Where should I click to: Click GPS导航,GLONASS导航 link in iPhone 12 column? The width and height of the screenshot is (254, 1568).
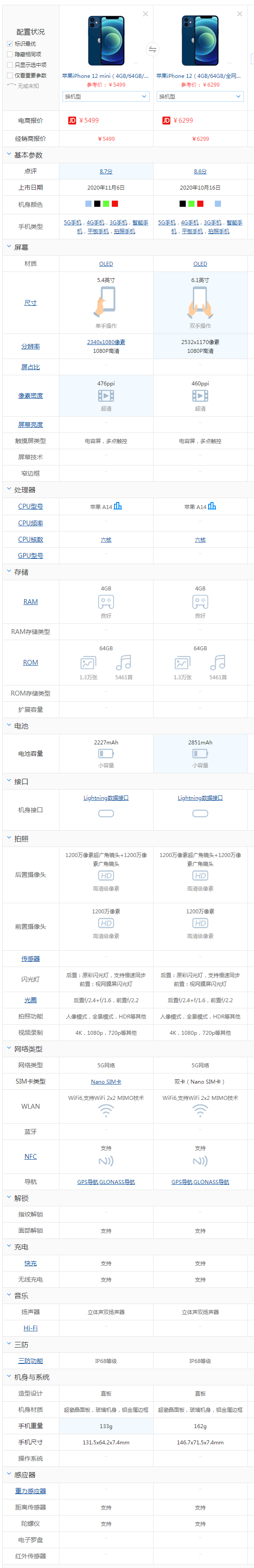(x=200, y=1181)
